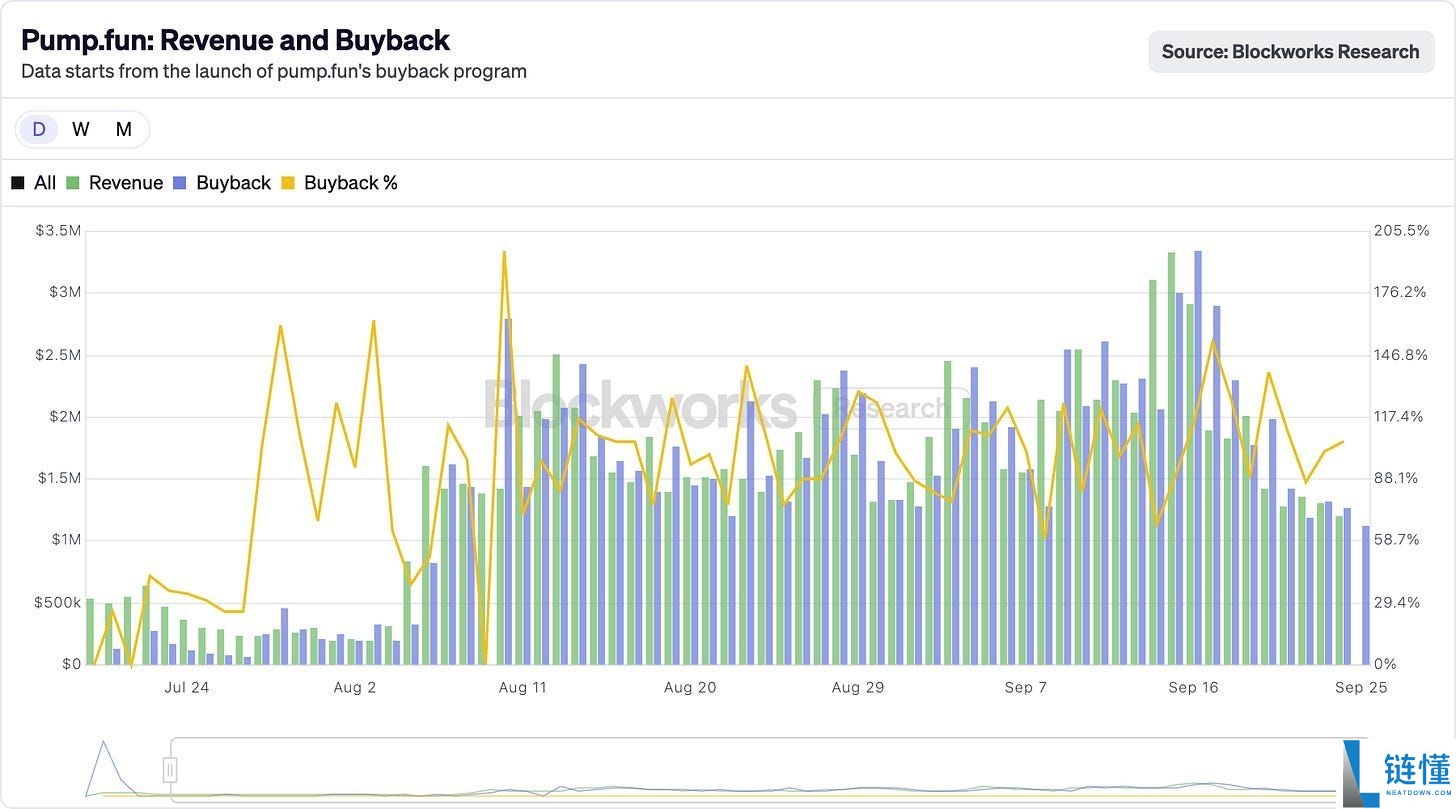The width and height of the screenshot is (1456, 809).
Task: Click the $3M y-axis label
Action: pos(64,293)
